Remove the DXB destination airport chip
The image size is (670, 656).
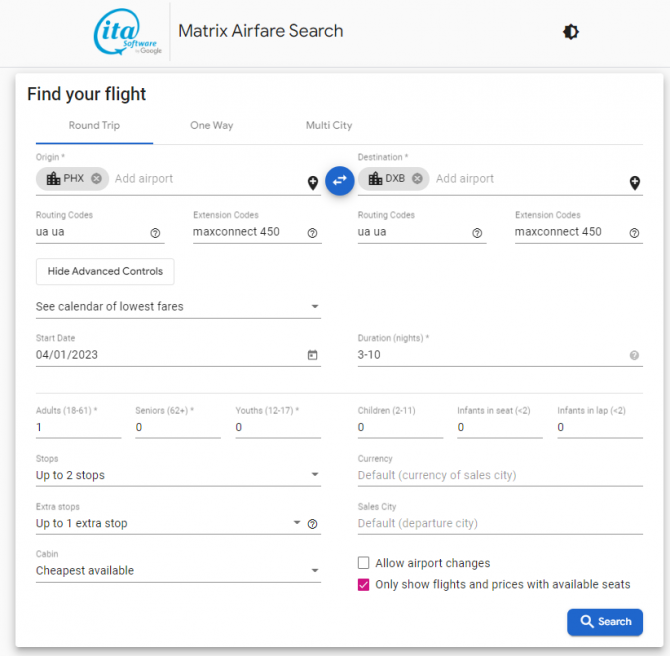(x=417, y=178)
